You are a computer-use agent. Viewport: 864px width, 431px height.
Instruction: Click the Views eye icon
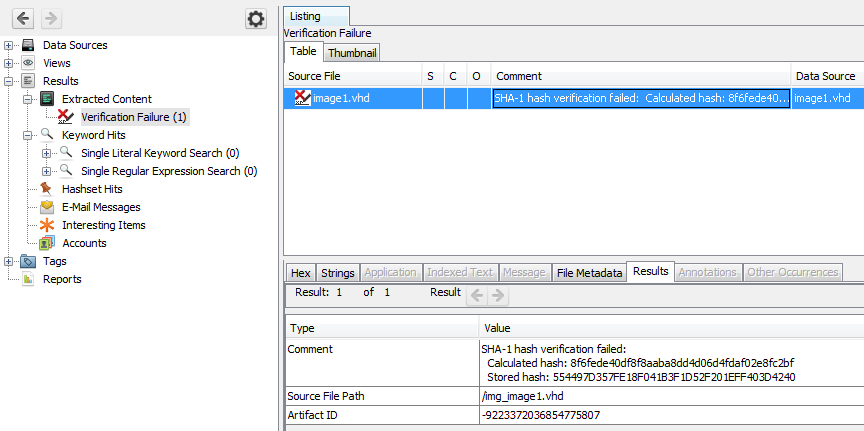click(28, 63)
